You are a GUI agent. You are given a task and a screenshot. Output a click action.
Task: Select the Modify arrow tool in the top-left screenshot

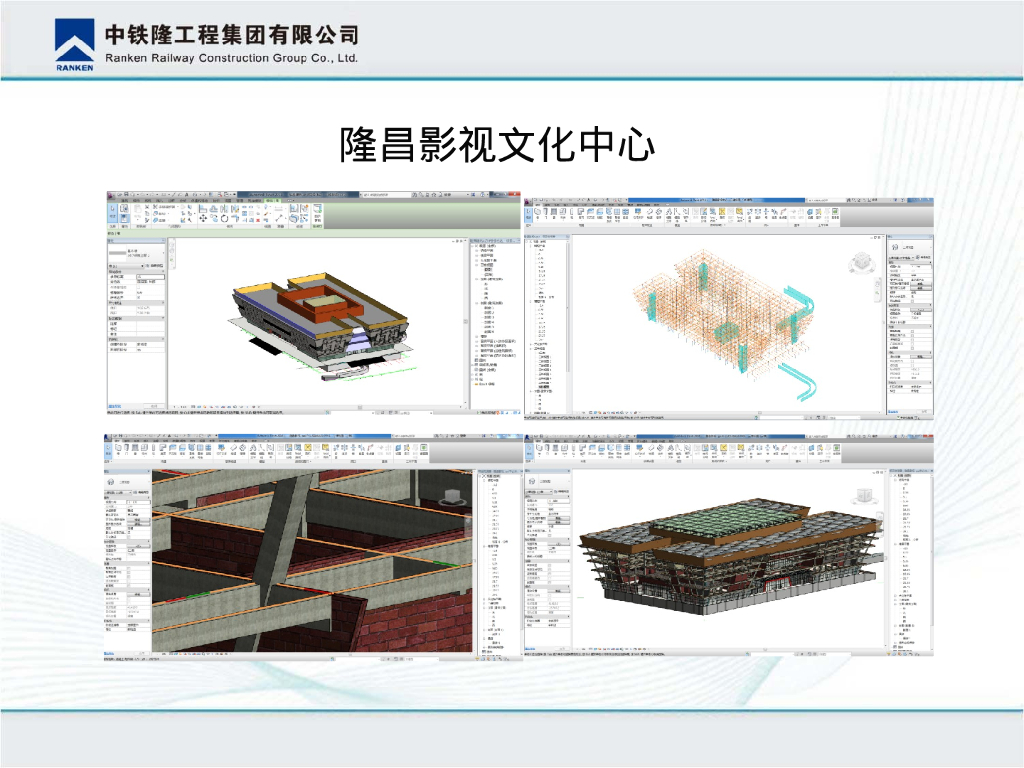pos(112,214)
